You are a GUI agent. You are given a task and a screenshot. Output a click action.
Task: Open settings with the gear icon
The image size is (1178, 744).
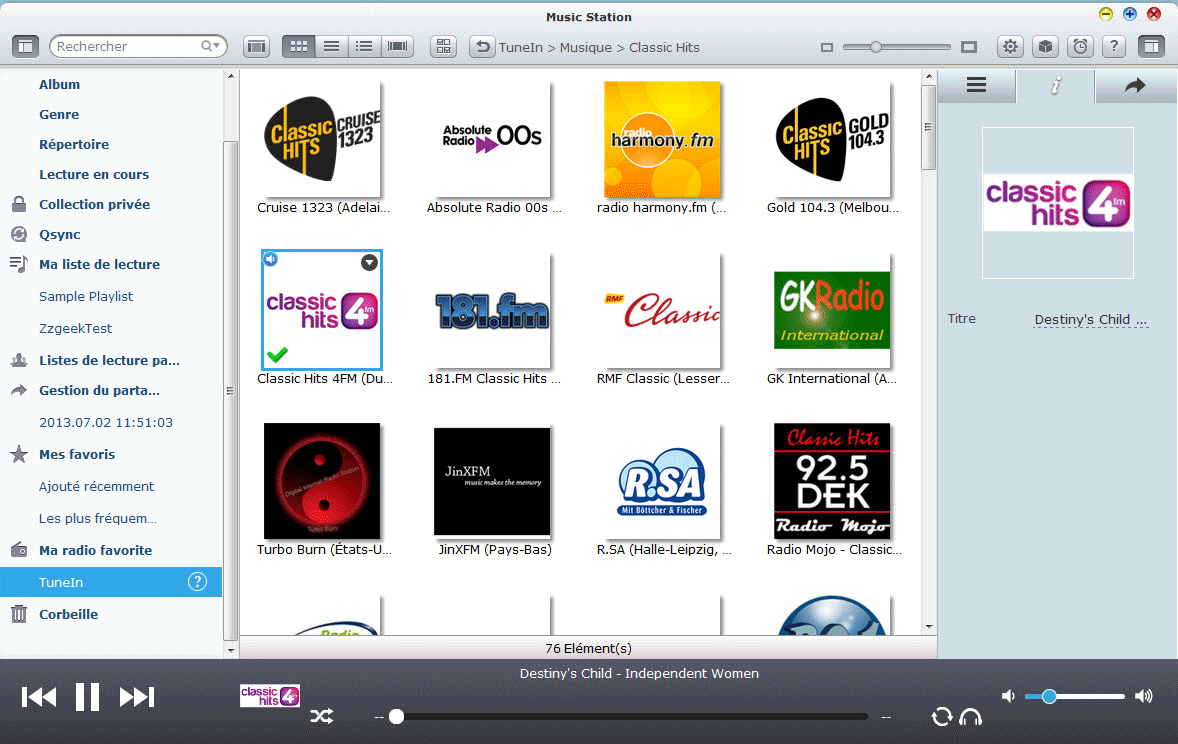1010,47
